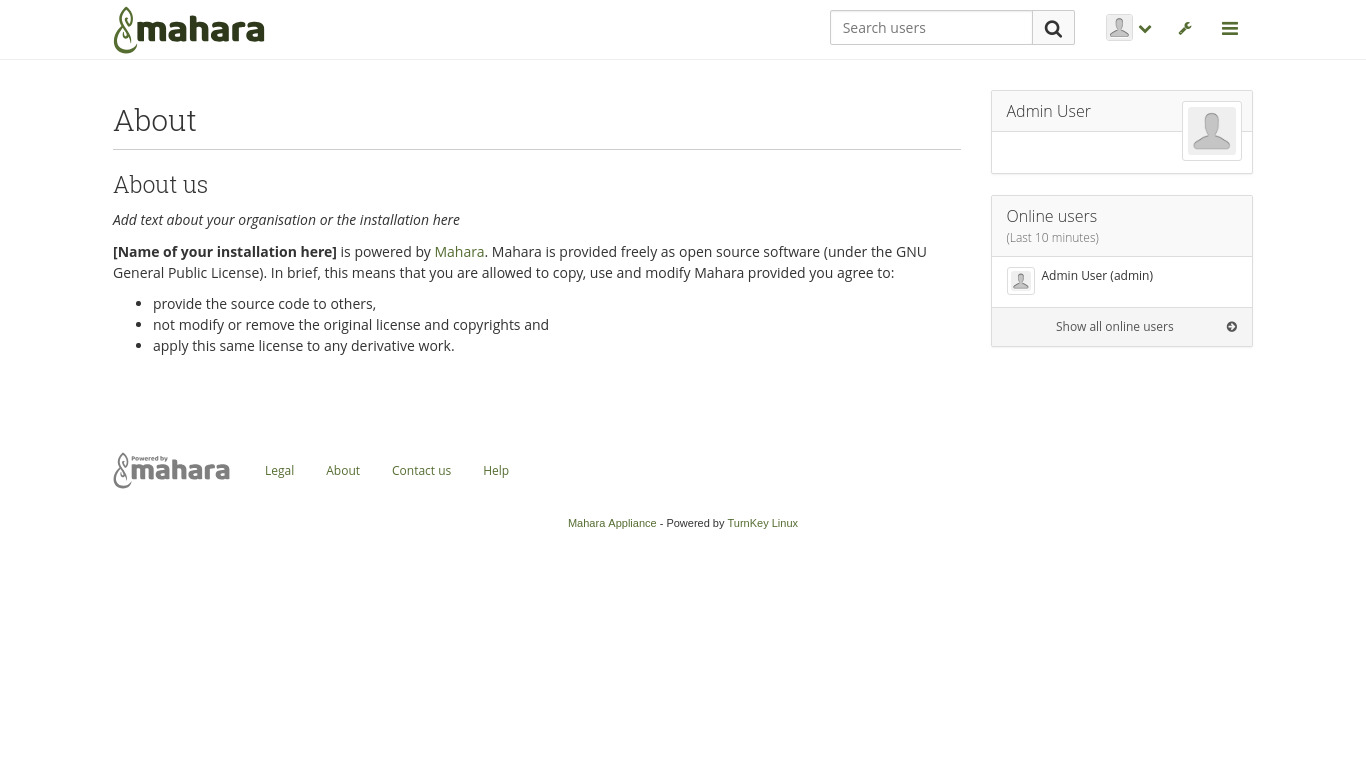1366x768 pixels.
Task: Open Admin User (admin) online user link
Action: pos(1097,276)
